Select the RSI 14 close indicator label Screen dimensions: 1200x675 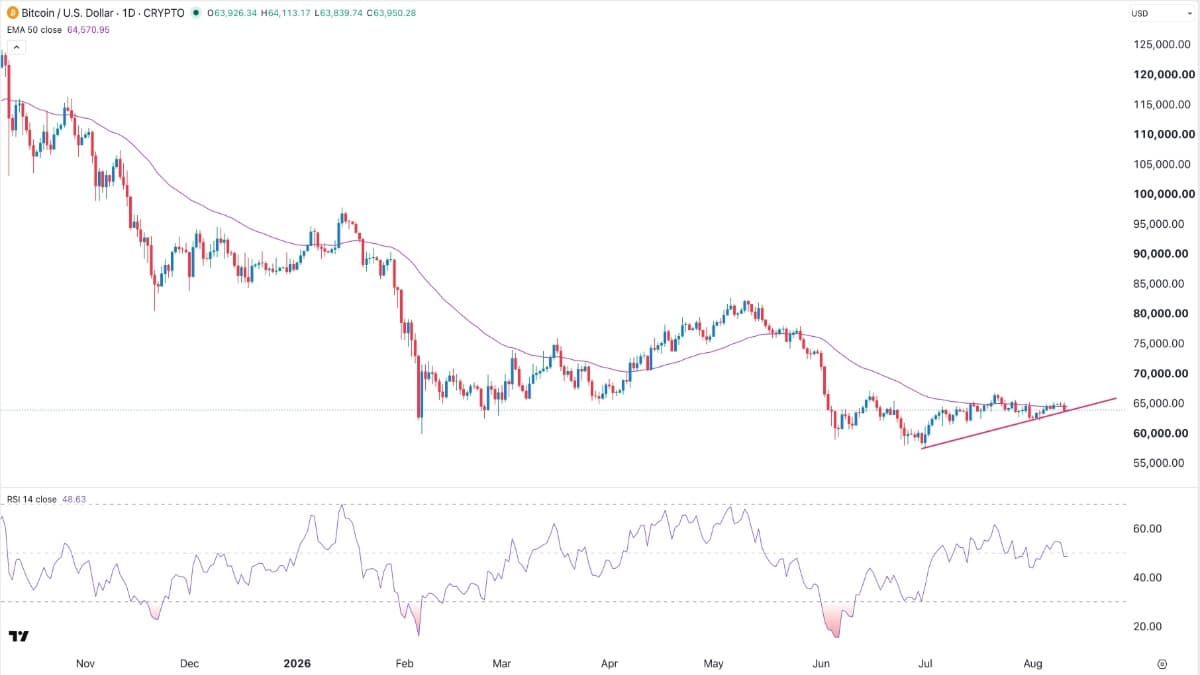(x=31, y=498)
